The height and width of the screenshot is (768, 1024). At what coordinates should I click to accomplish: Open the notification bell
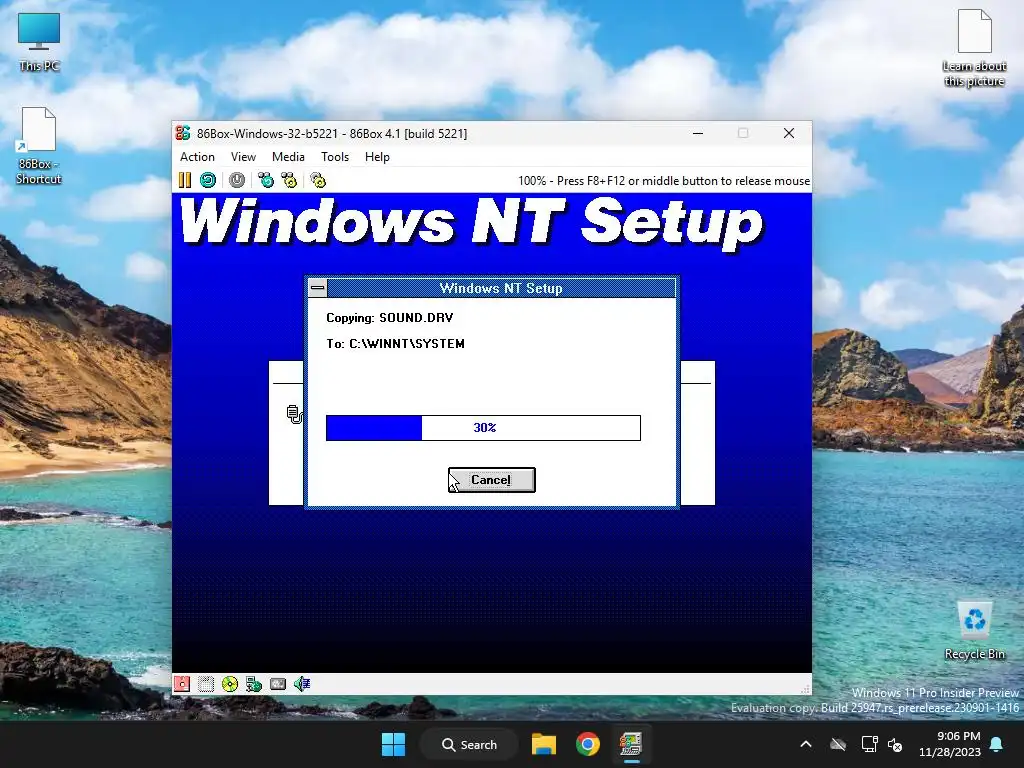(x=997, y=744)
